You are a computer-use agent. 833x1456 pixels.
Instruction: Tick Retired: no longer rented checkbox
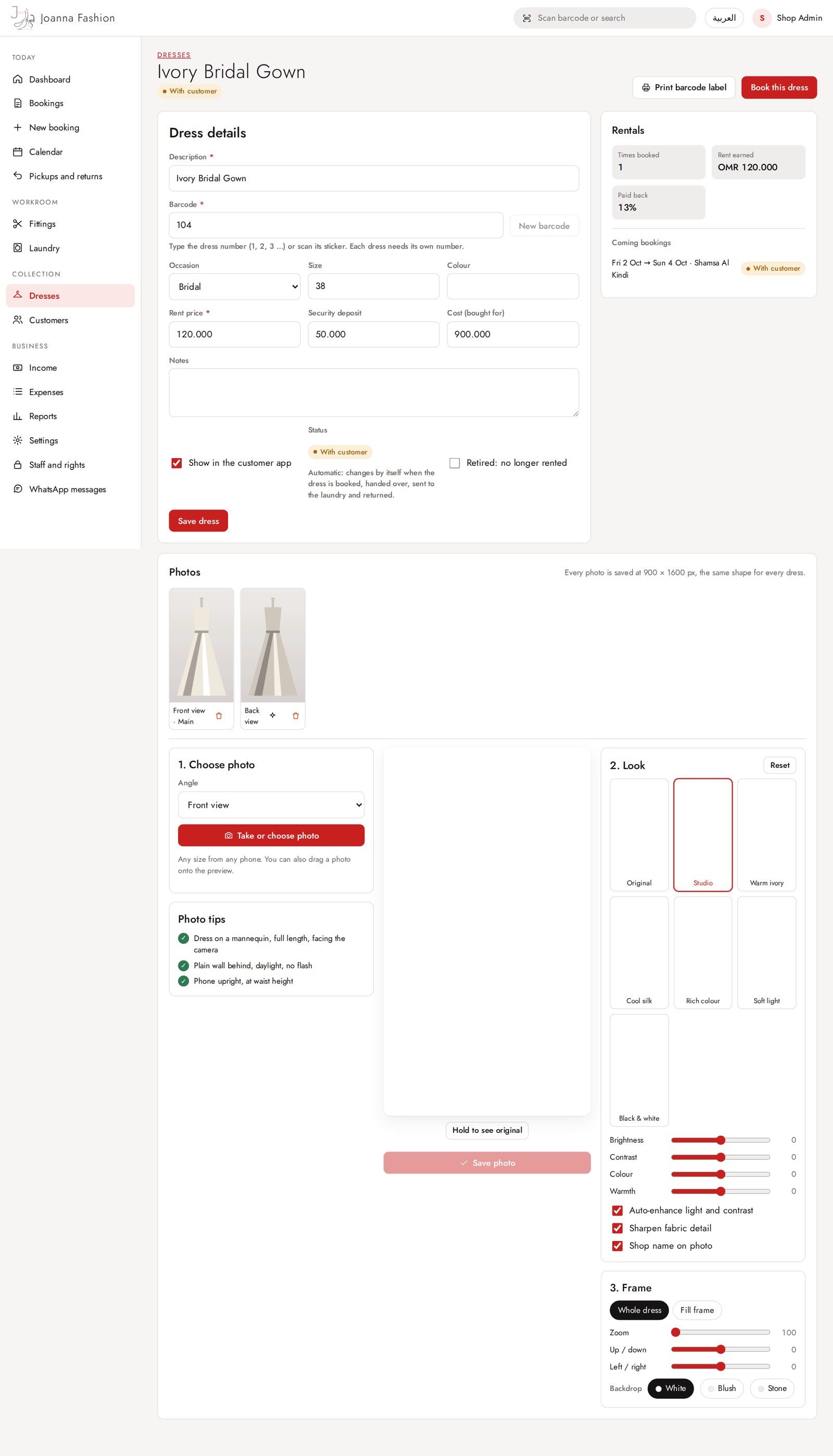tap(455, 463)
